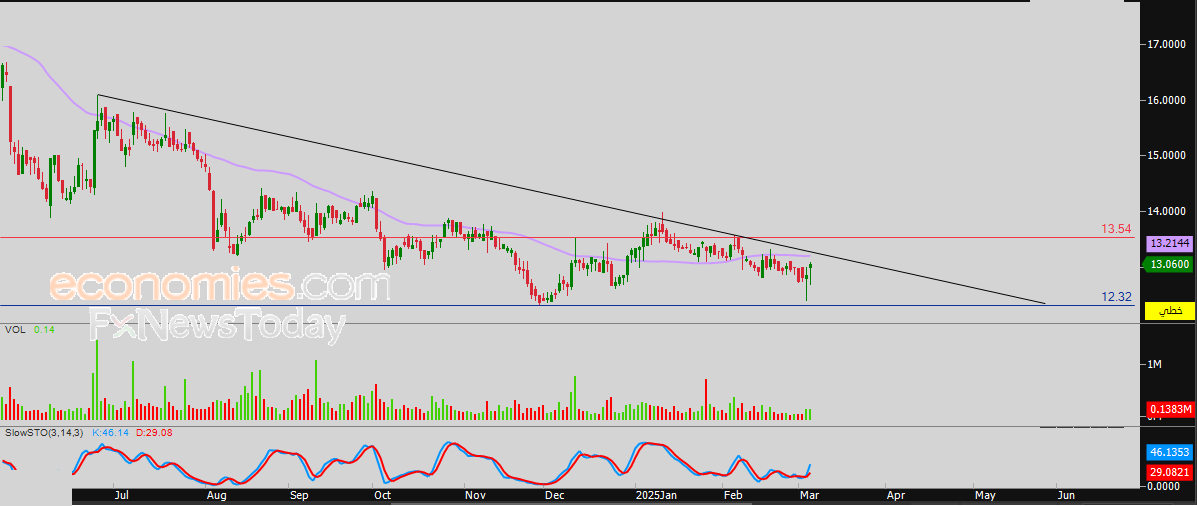
Task: Select Dec on the time axis
Action: (554, 496)
